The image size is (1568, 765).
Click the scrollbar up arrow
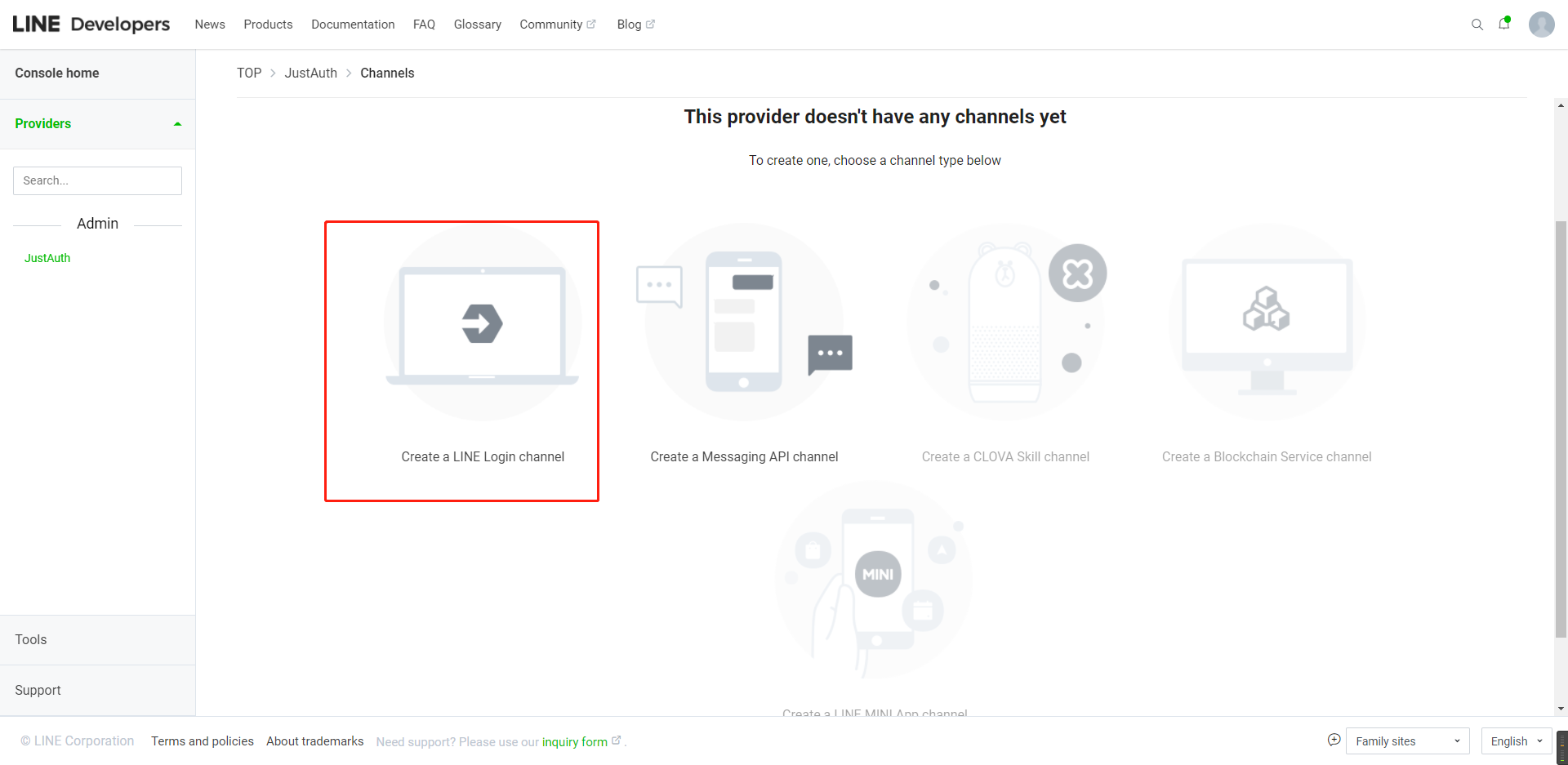point(1561,105)
